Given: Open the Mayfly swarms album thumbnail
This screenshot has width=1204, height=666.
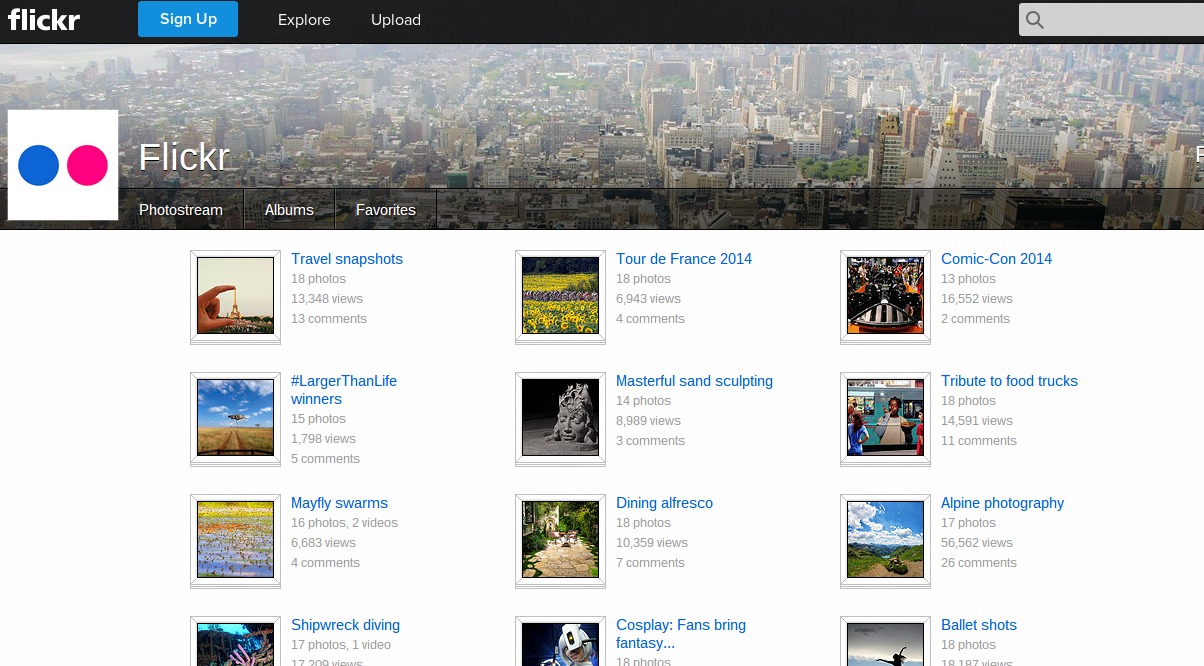Looking at the screenshot, I should [x=235, y=539].
